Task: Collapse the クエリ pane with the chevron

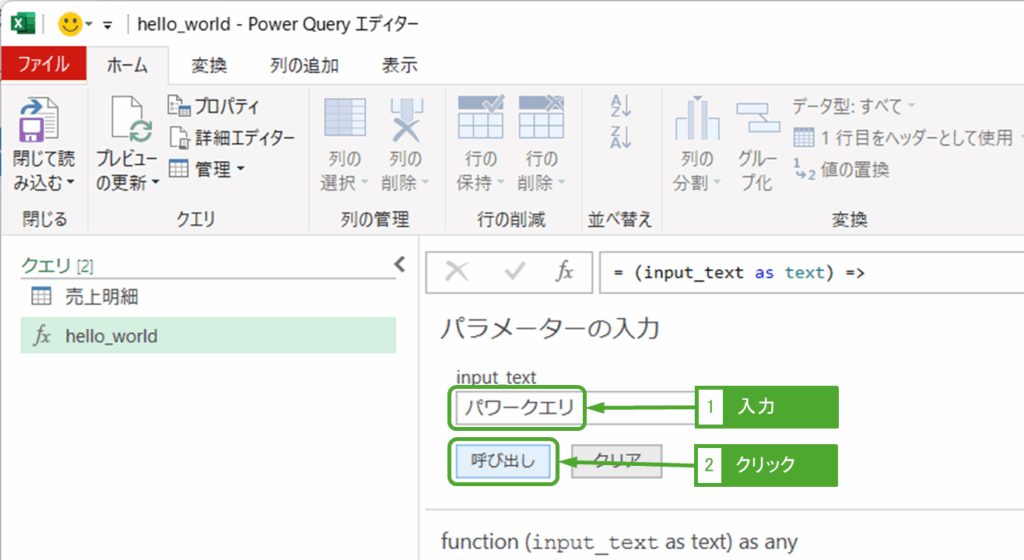Action: pyautogui.click(x=399, y=265)
